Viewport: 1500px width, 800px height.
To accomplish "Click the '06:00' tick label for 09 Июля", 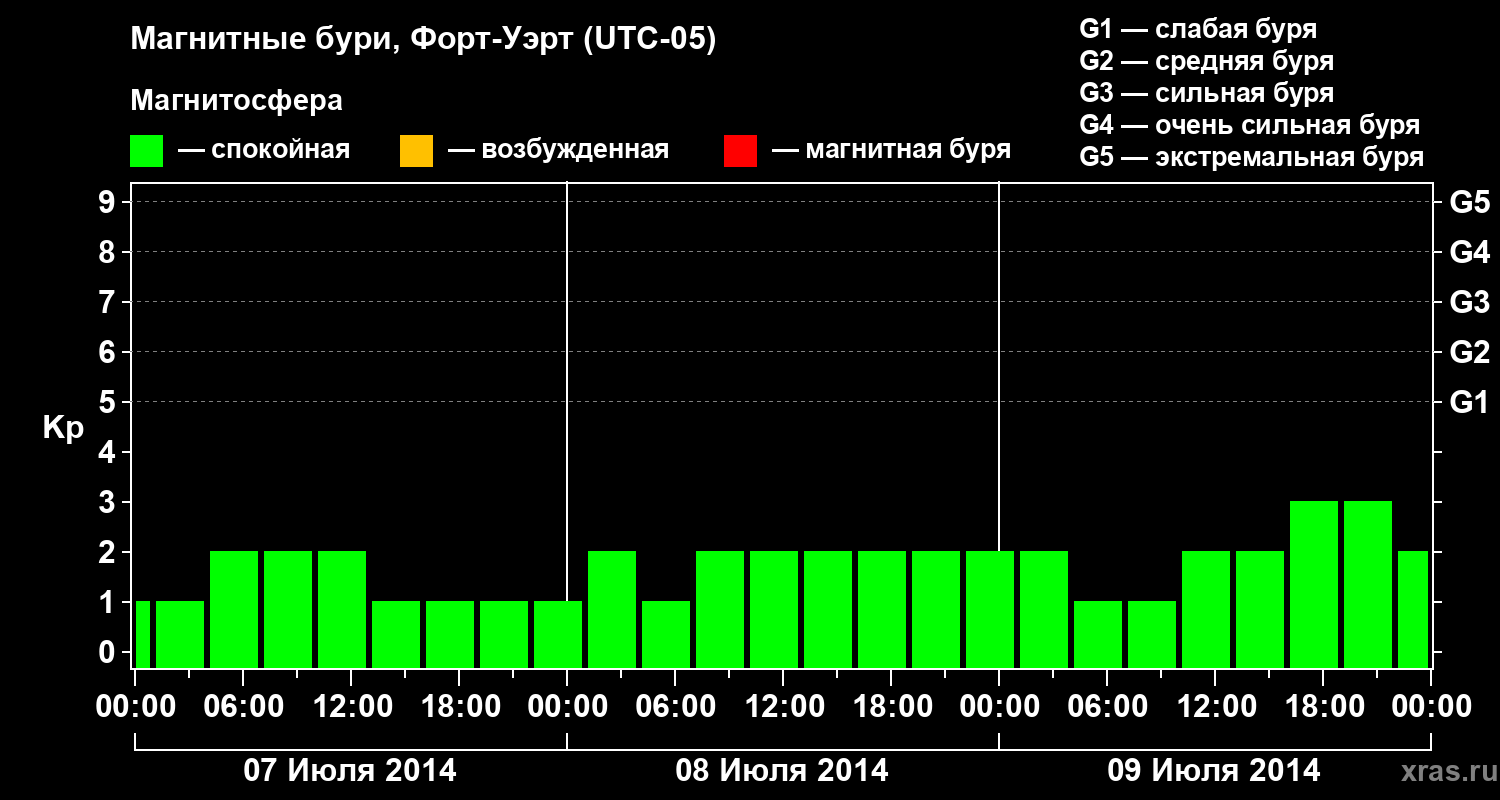I will 1106,707.
